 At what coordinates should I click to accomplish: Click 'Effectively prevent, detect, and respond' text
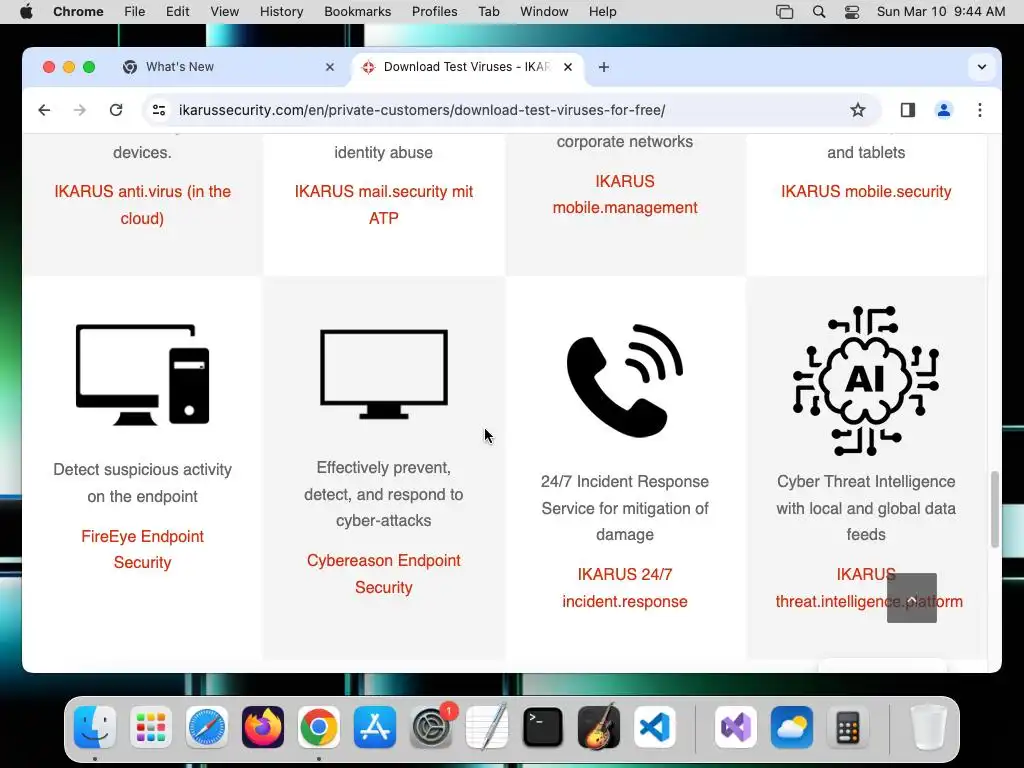click(384, 494)
